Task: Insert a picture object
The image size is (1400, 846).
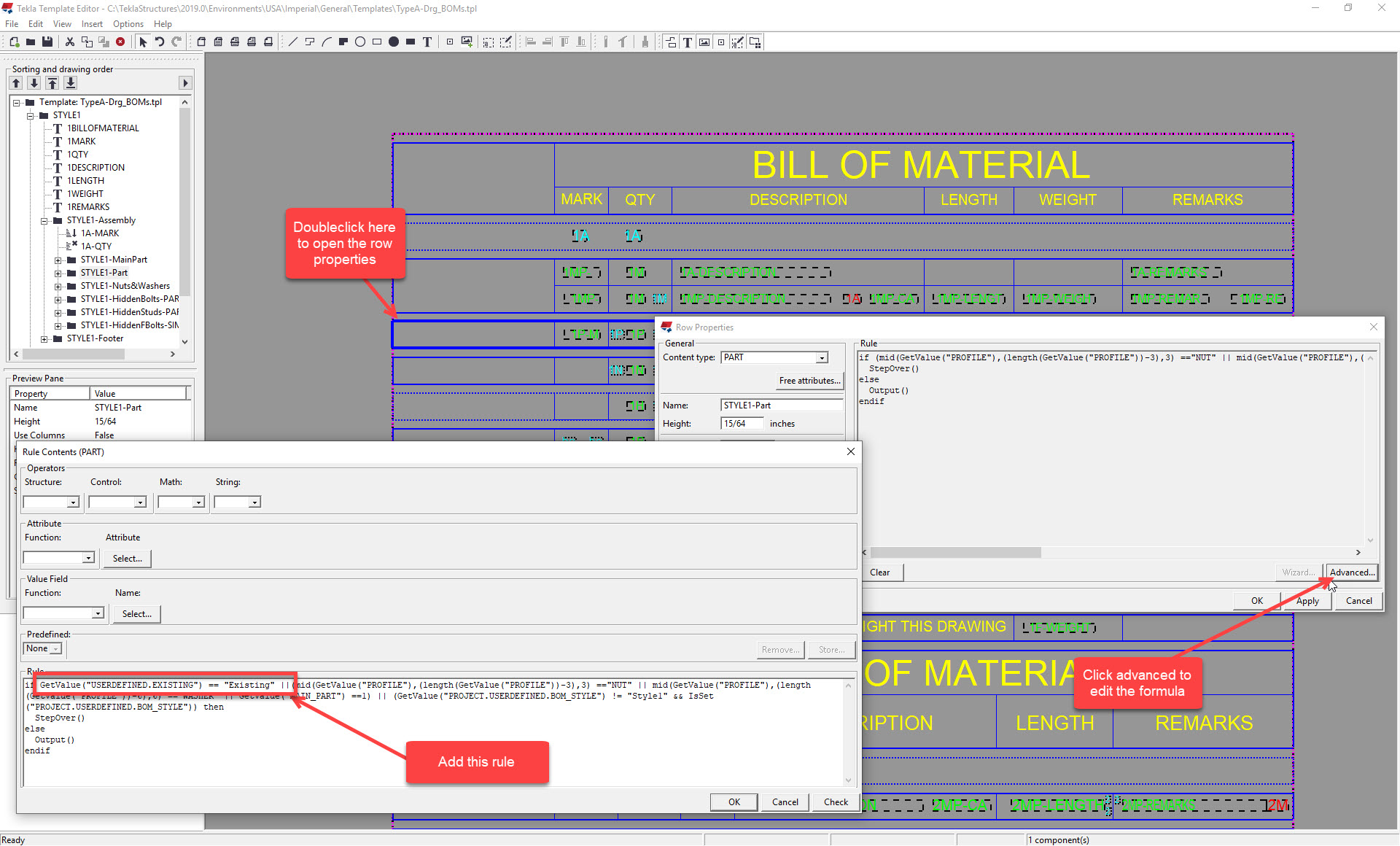Action: point(467,42)
